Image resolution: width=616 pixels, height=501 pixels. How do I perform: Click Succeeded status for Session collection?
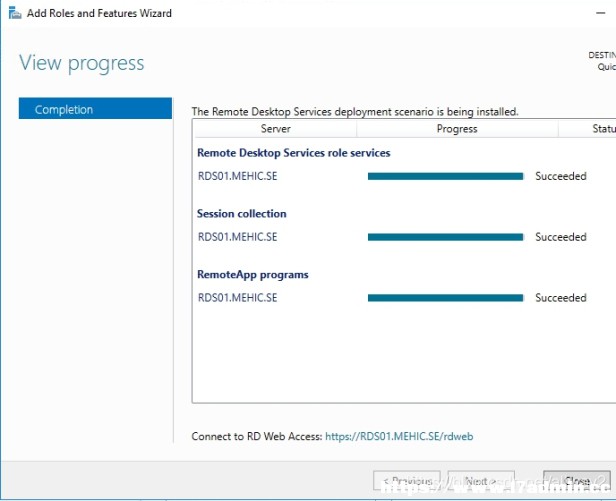tap(561, 237)
